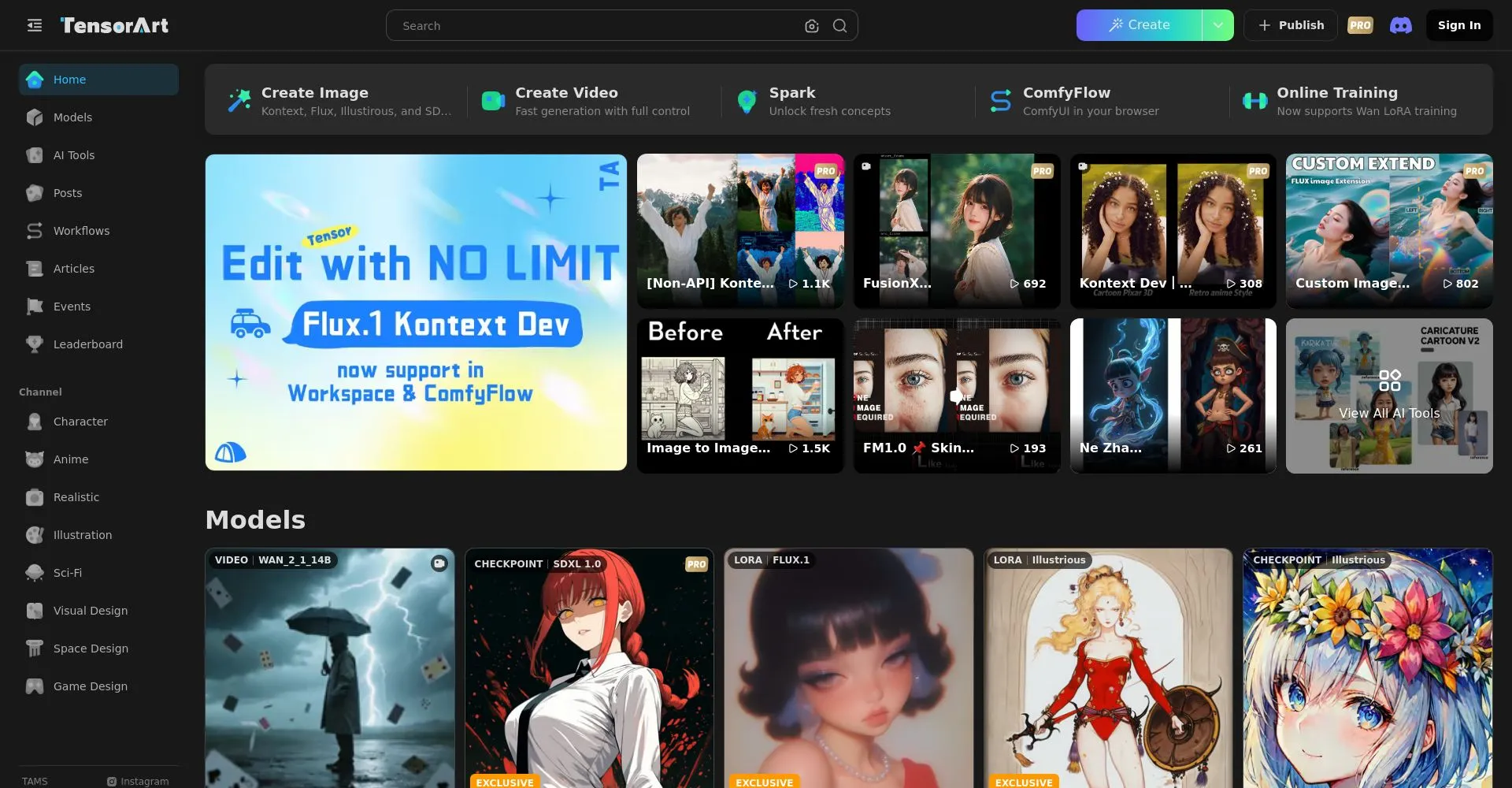Viewport: 1512px width, 788px height.
Task: Click the Models cube icon
Action: [x=35, y=117]
